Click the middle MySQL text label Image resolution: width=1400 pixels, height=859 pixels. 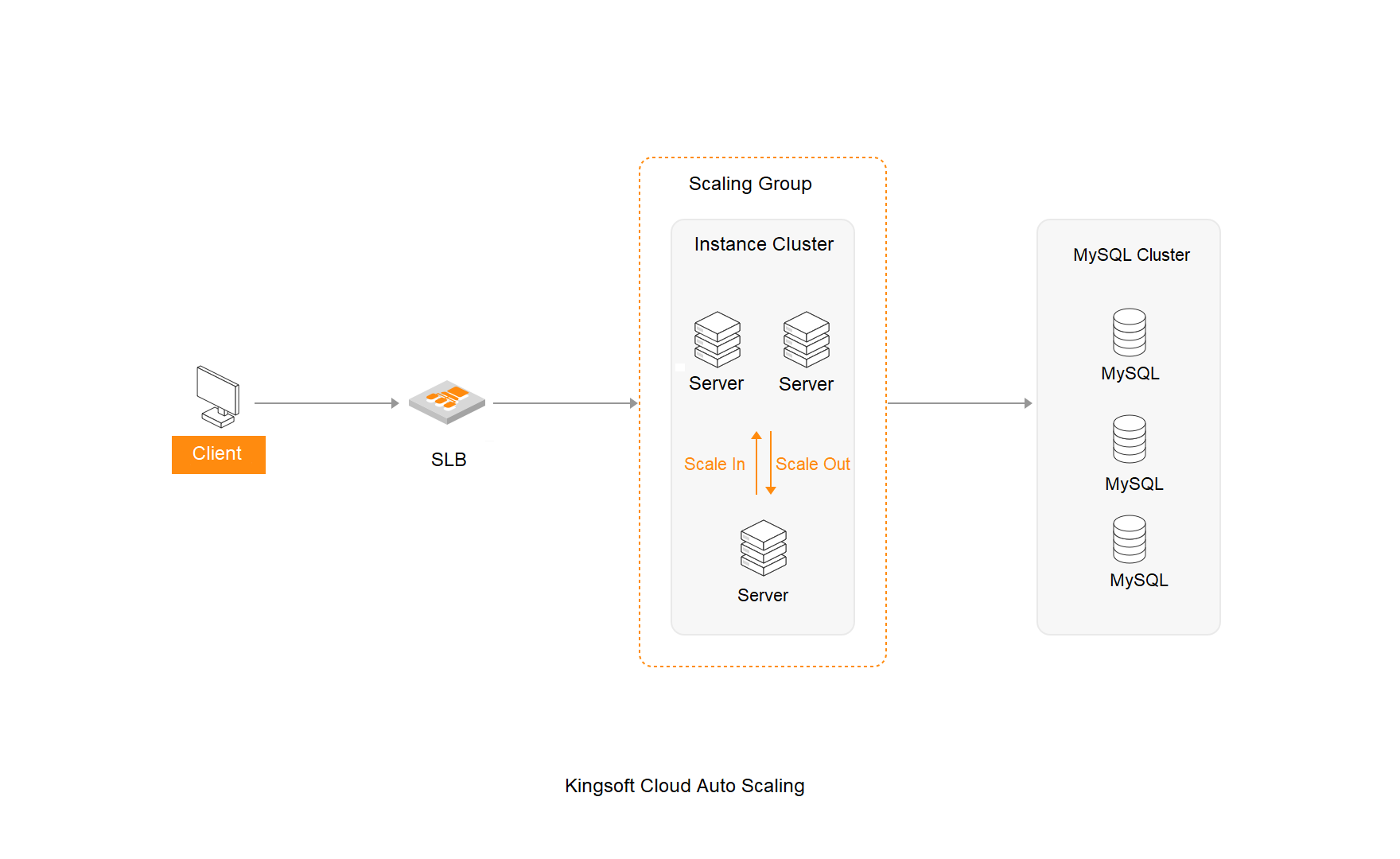[1134, 484]
